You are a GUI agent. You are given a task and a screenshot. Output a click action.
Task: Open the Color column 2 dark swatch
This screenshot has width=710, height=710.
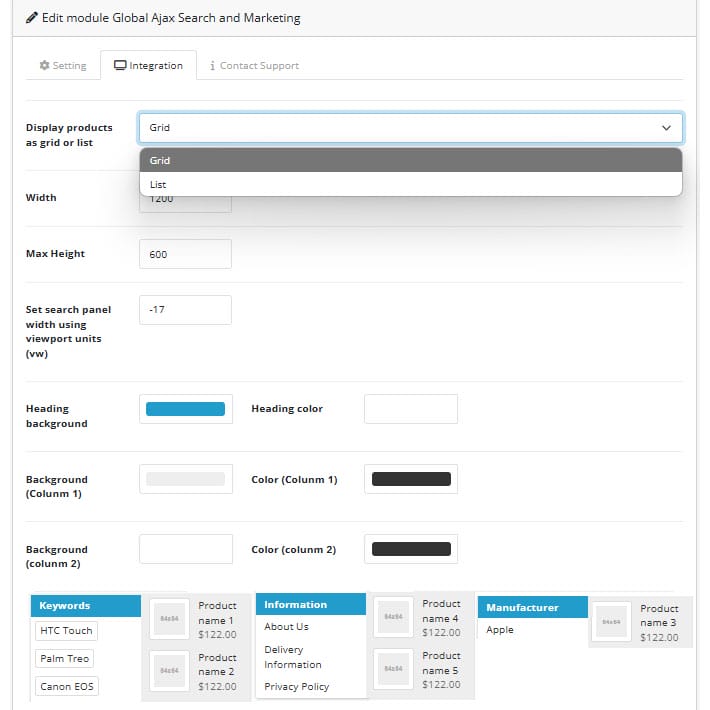410,549
